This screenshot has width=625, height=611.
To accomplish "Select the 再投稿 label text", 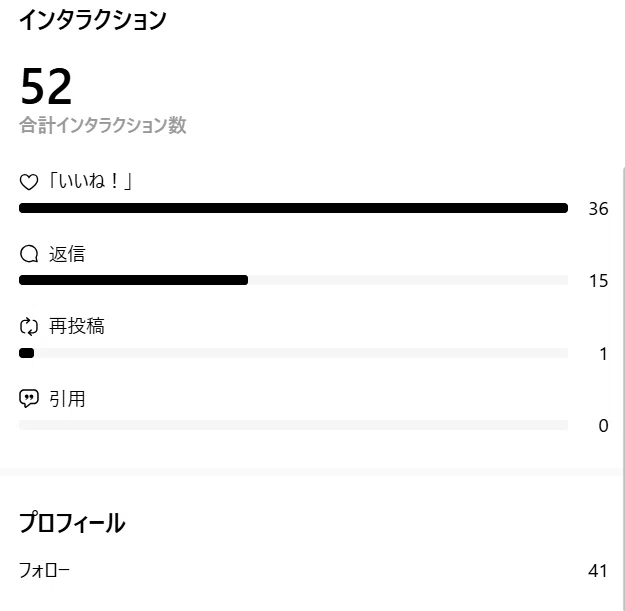I will (77, 326).
